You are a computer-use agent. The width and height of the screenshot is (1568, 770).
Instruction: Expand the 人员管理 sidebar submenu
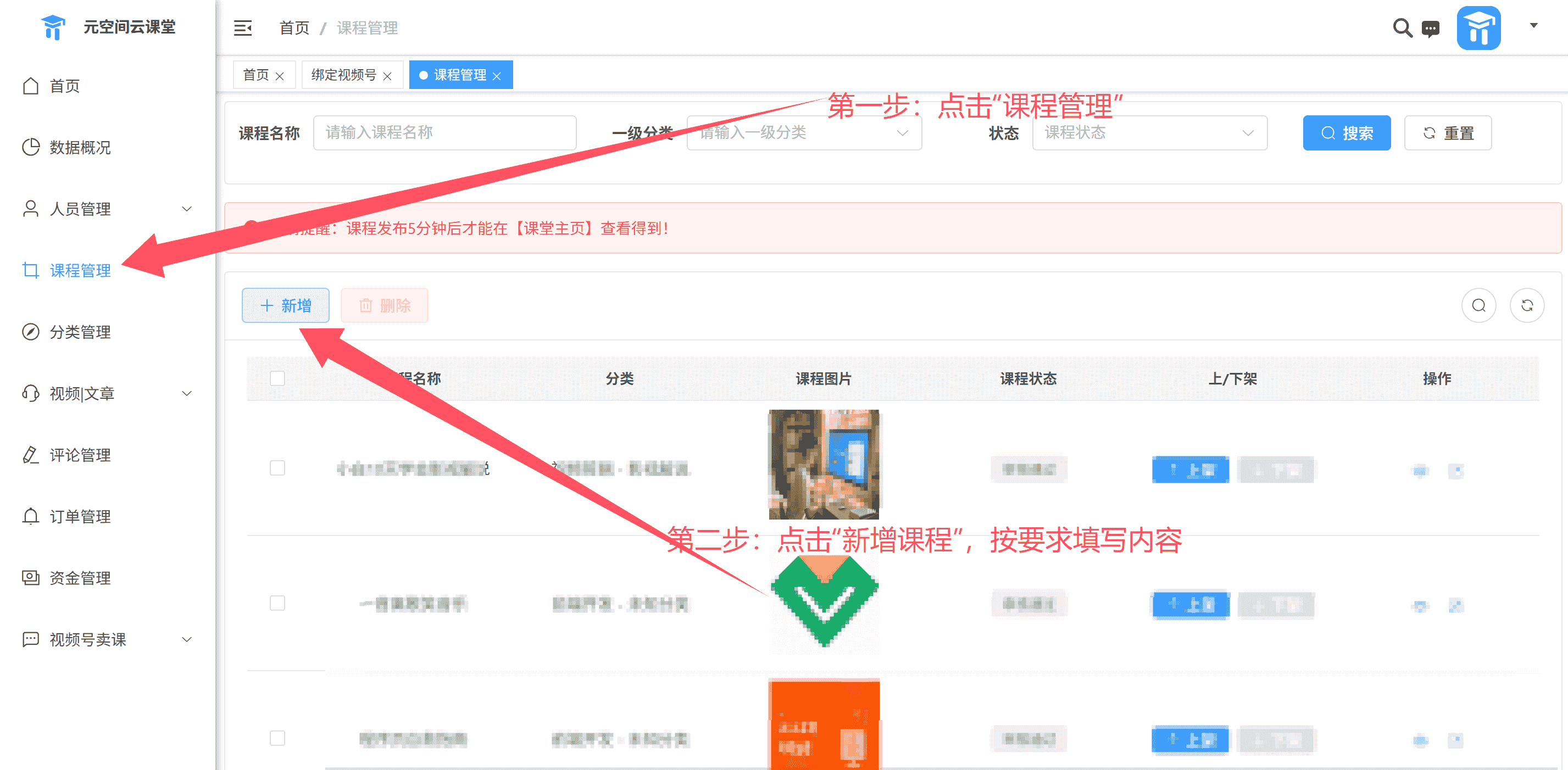click(x=80, y=209)
